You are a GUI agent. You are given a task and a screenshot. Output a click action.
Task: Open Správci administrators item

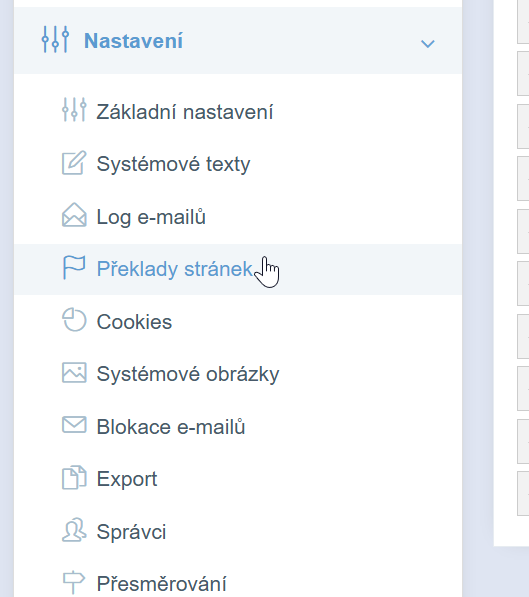(131, 532)
